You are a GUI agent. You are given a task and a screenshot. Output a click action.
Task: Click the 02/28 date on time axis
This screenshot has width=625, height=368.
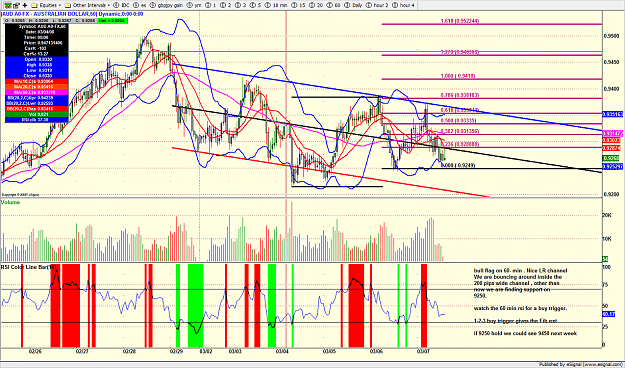(x=129, y=351)
